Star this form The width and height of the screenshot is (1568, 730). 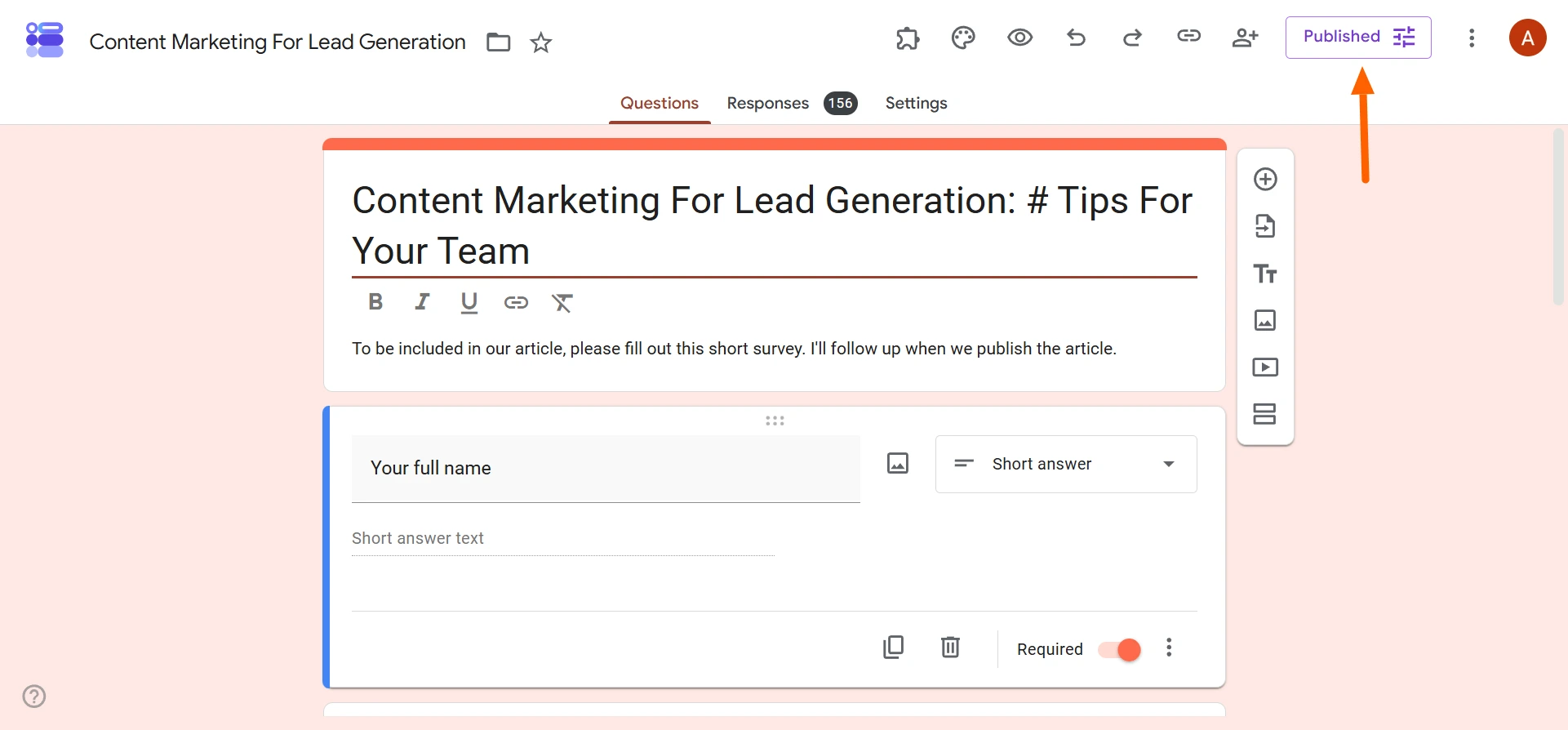(x=541, y=42)
